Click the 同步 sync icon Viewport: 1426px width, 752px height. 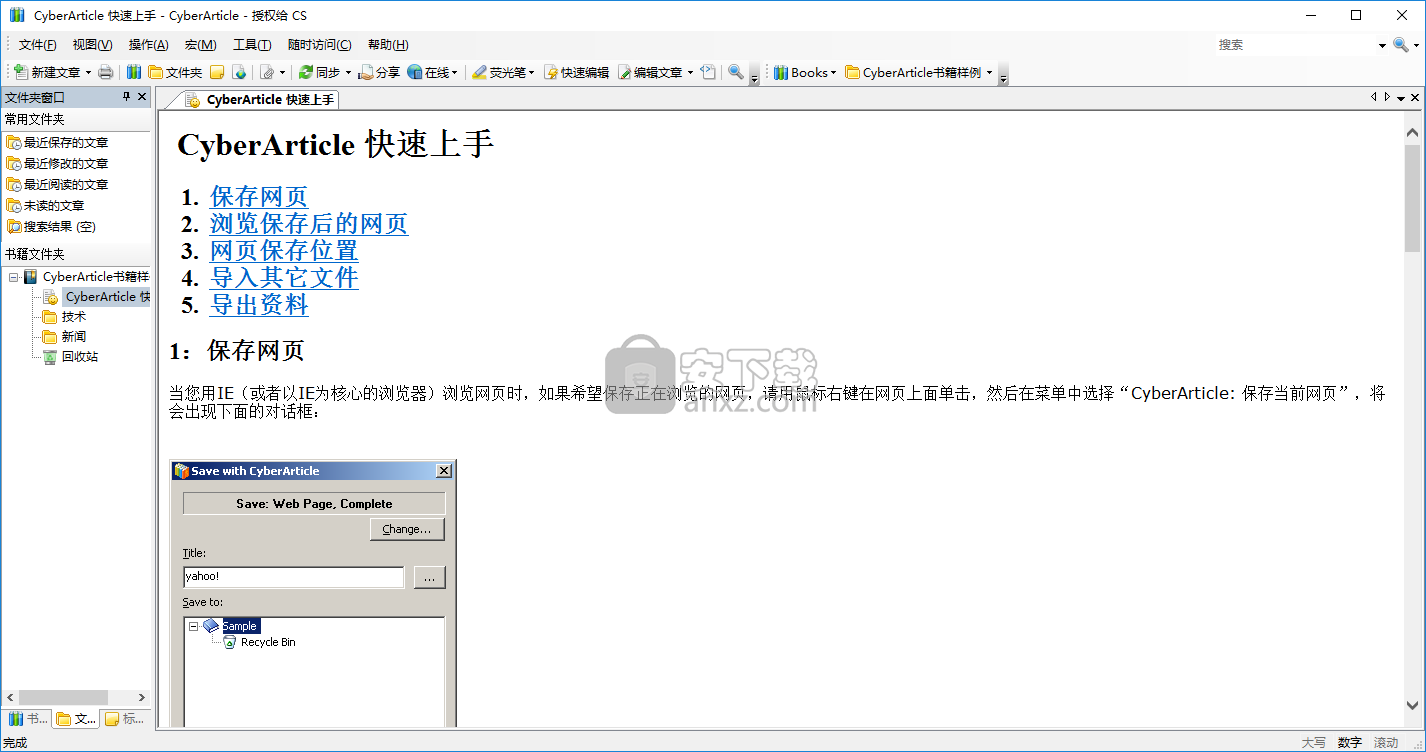(305, 72)
